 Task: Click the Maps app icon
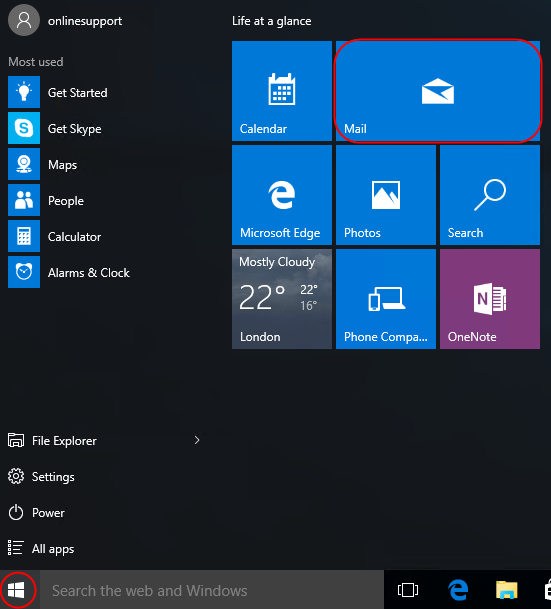click(24, 164)
